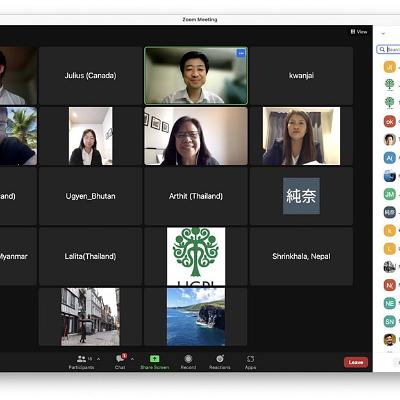Image resolution: width=400 pixels, height=400 pixels.
Task: Click the green Share Screen icon
Action: pyautogui.click(x=154, y=359)
